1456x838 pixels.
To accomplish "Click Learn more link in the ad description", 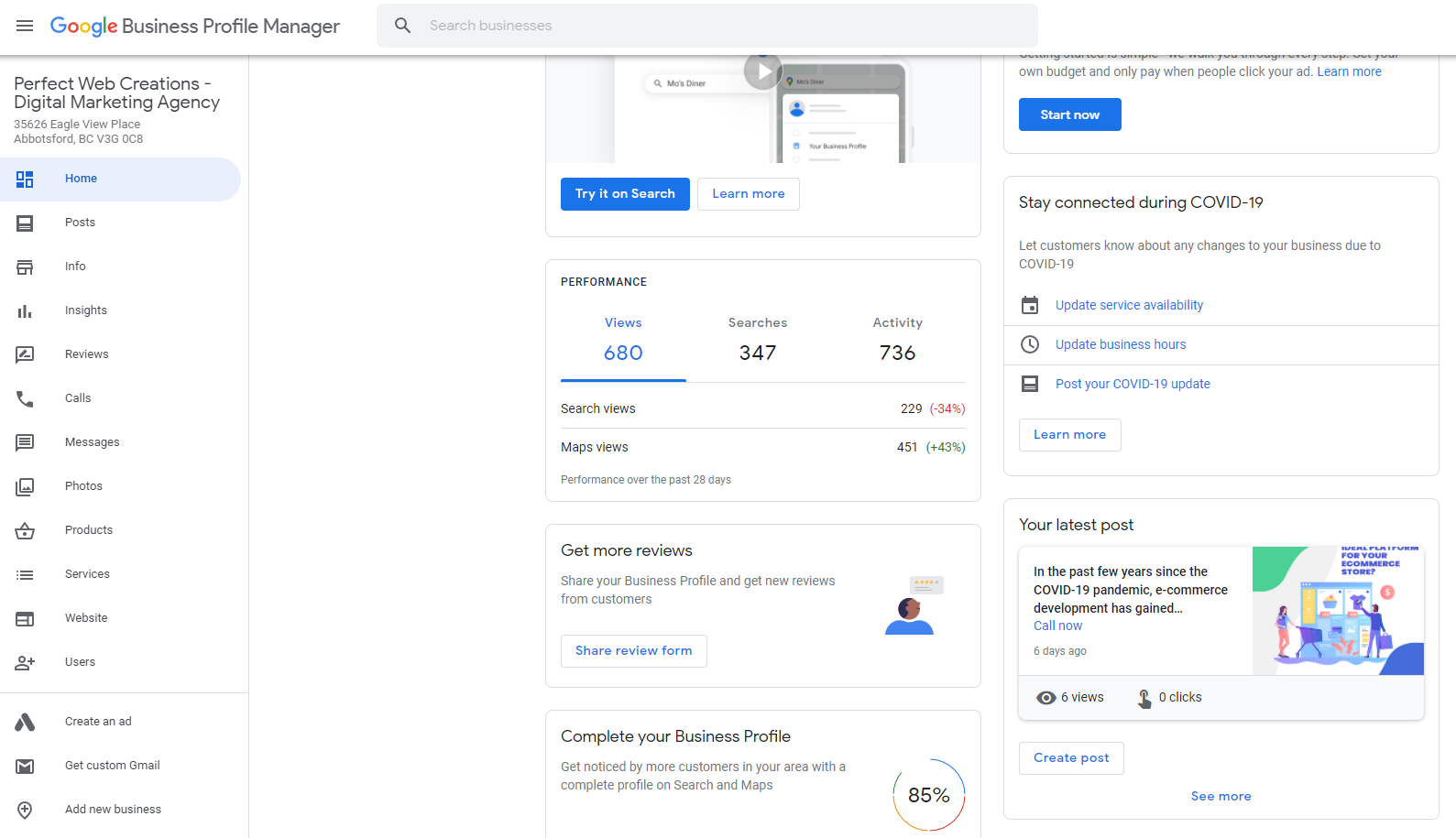I will tap(1349, 71).
